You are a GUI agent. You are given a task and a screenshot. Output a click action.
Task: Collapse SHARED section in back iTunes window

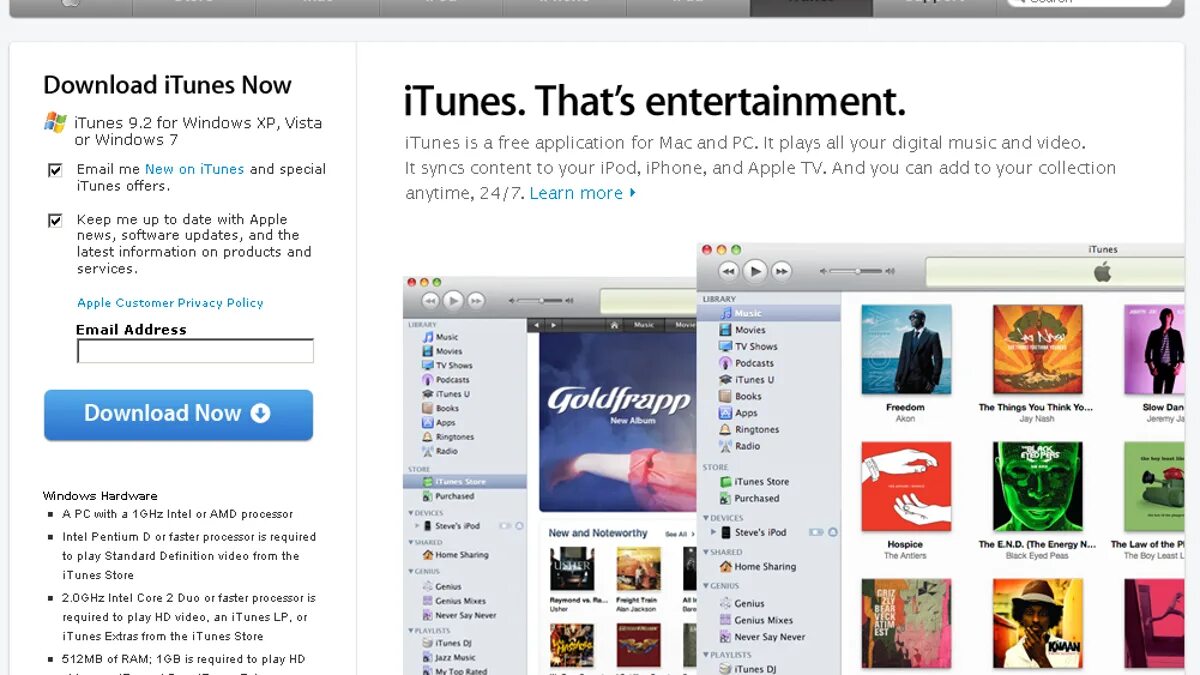(x=410, y=542)
